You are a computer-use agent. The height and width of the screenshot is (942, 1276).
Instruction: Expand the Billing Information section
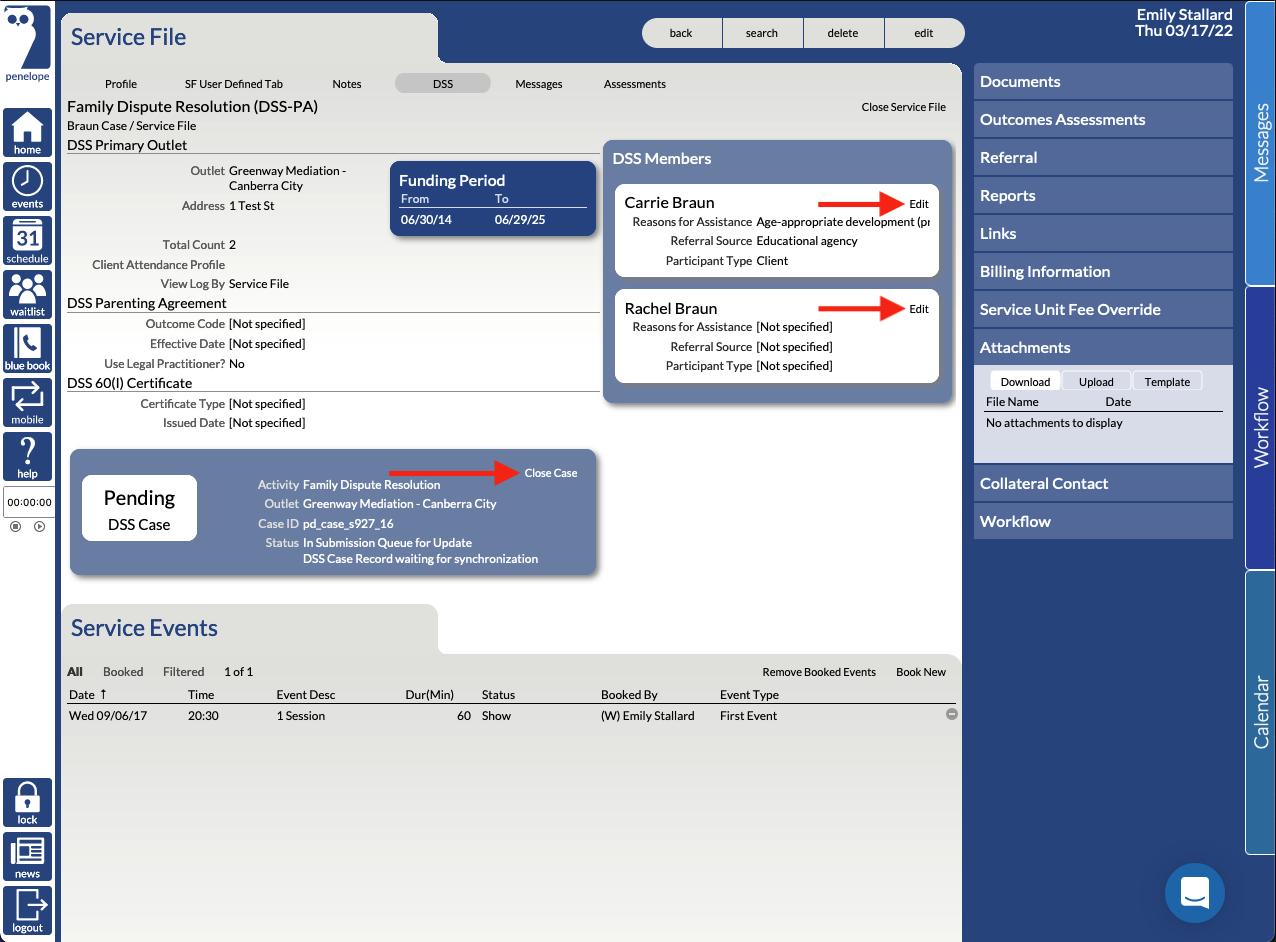[x=1103, y=272]
